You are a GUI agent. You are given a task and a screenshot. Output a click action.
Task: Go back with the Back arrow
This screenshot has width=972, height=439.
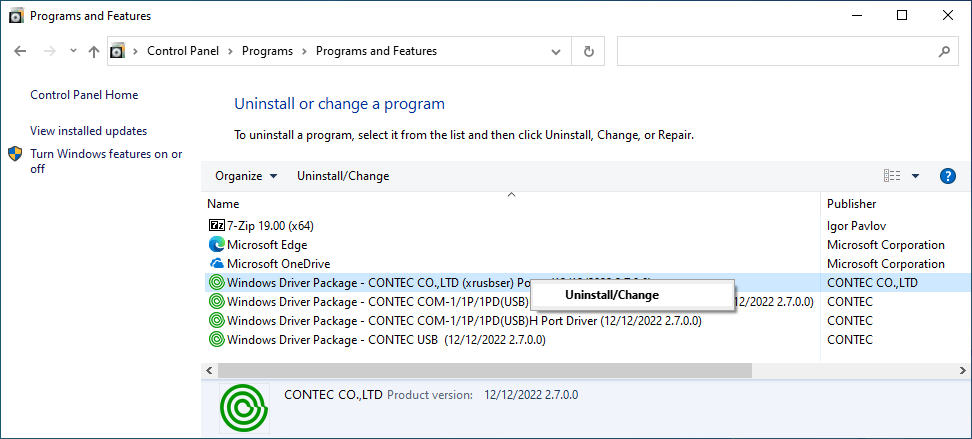[x=20, y=51]
